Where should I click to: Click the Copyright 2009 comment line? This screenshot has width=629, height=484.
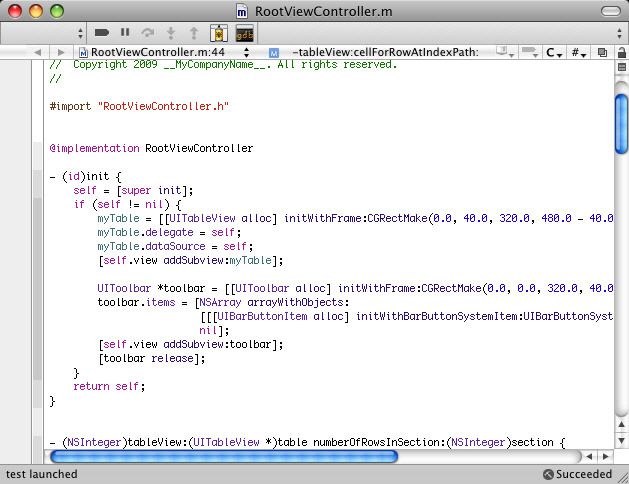[223, 65]
